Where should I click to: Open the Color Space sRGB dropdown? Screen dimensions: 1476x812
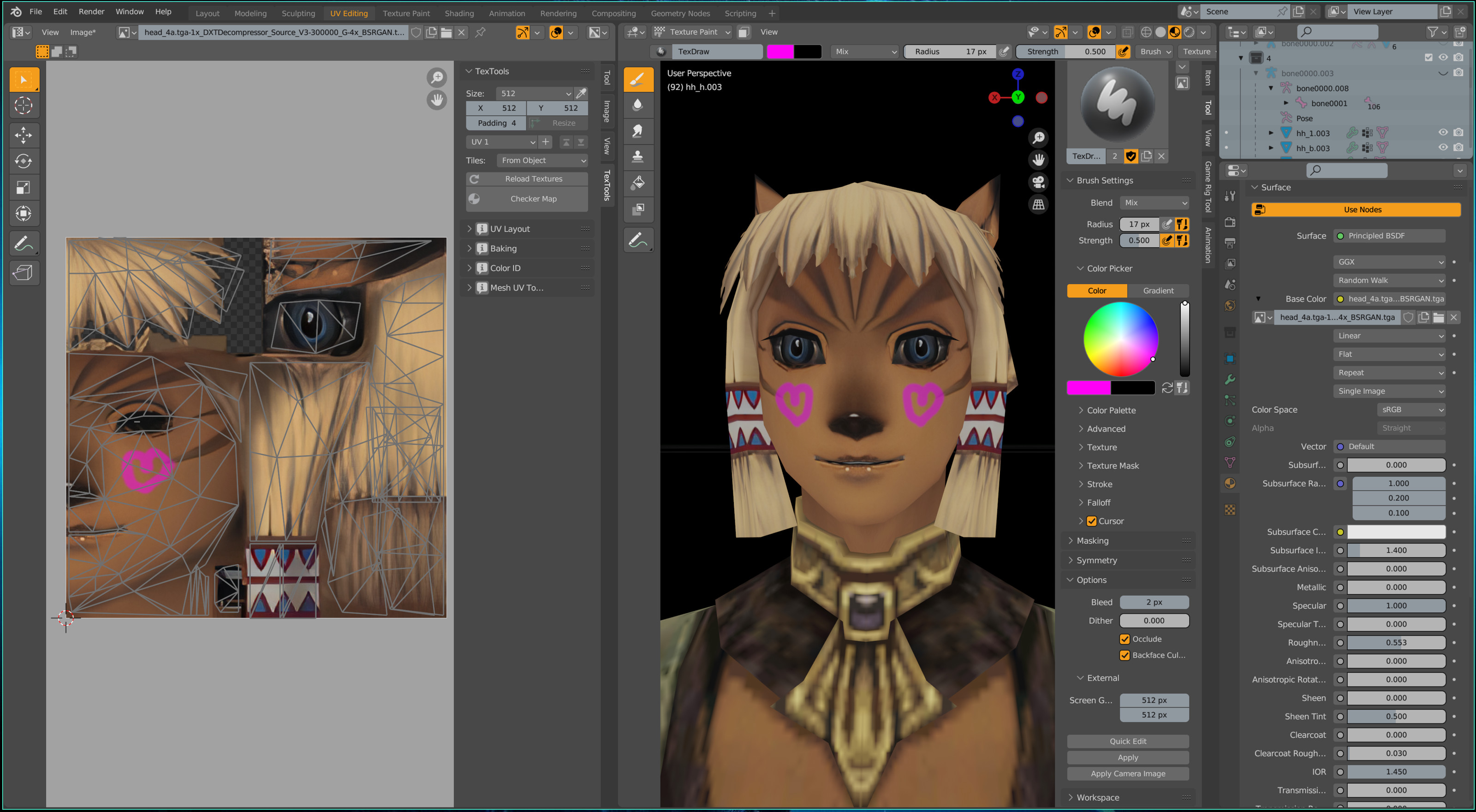[x=1411, y=410]
